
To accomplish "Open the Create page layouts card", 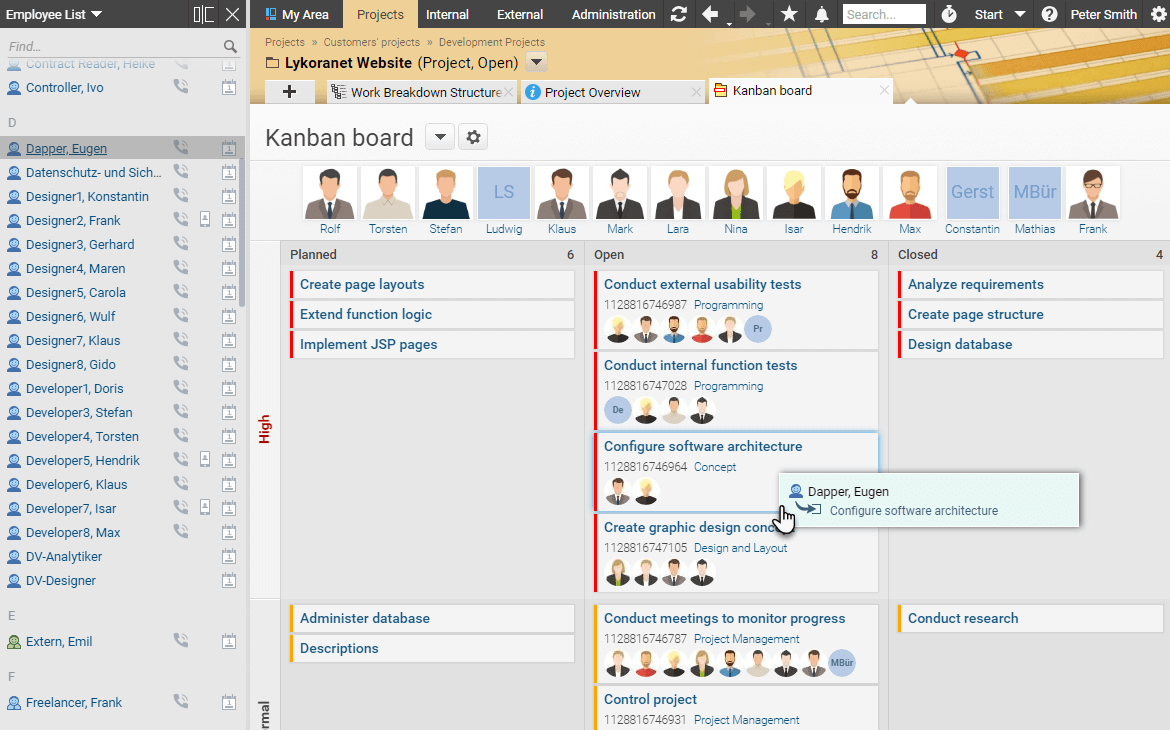I will [433, 284].
